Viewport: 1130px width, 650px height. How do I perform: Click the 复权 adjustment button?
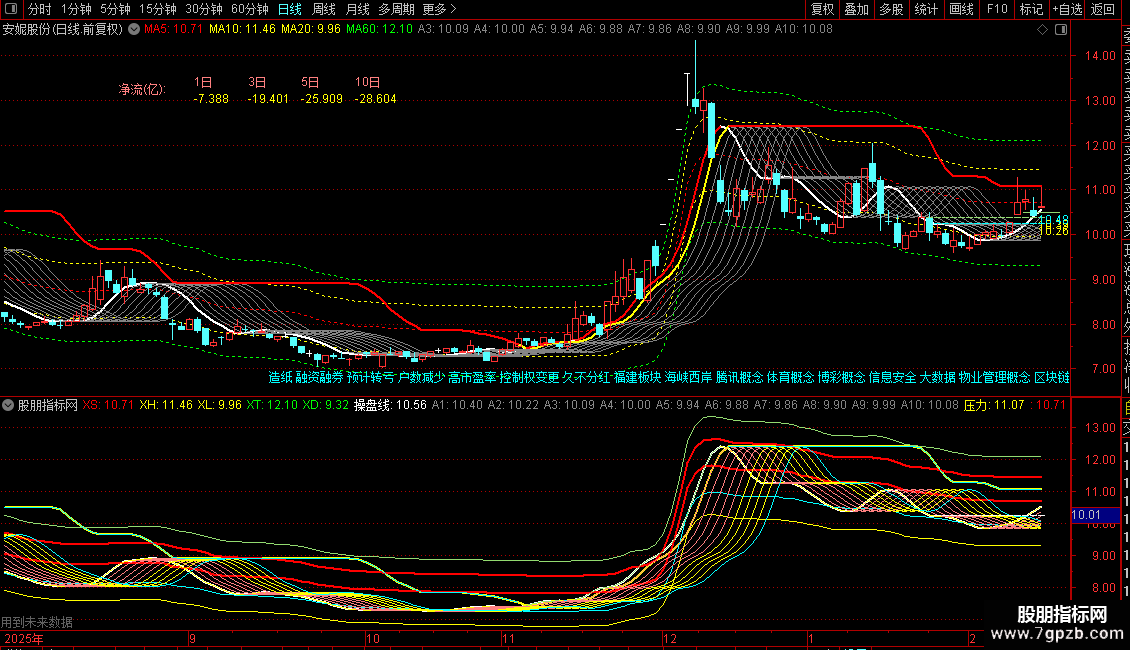click(822, 9)
